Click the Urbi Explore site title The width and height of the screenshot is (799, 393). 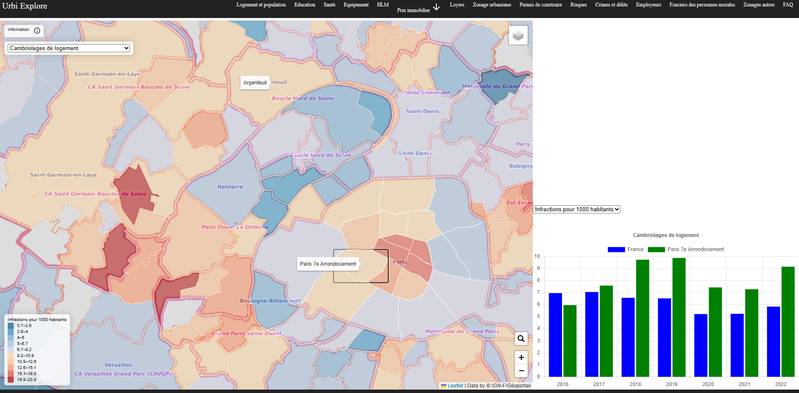coord(24,7)
